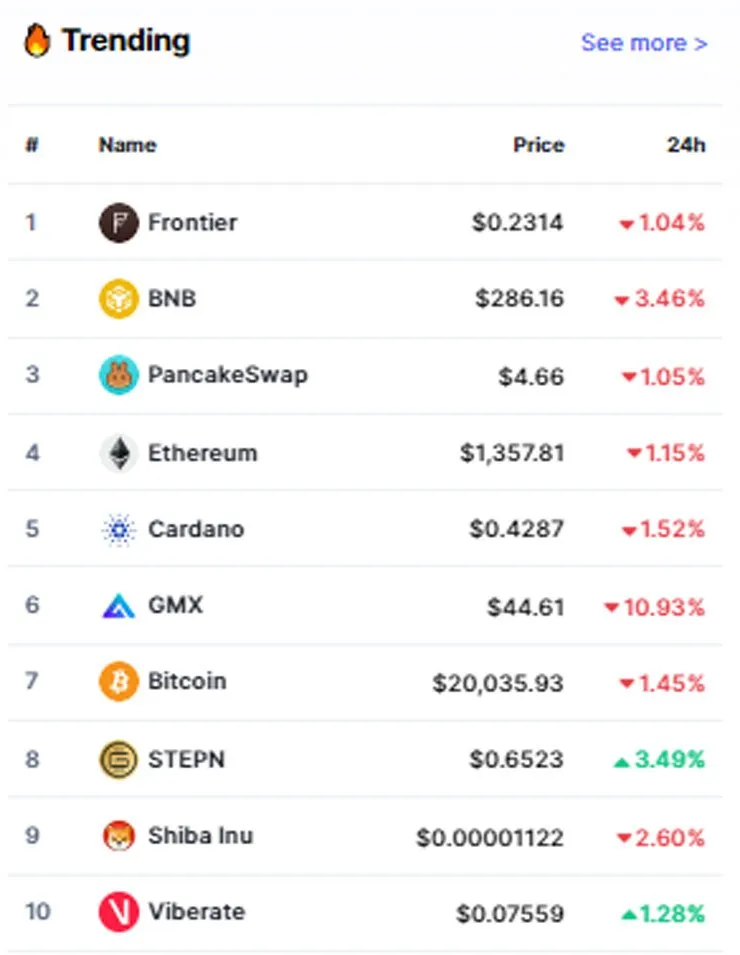740x955 pixels.
Task: Click the Cardano dotted logo icon
Action: pos(118,529)
